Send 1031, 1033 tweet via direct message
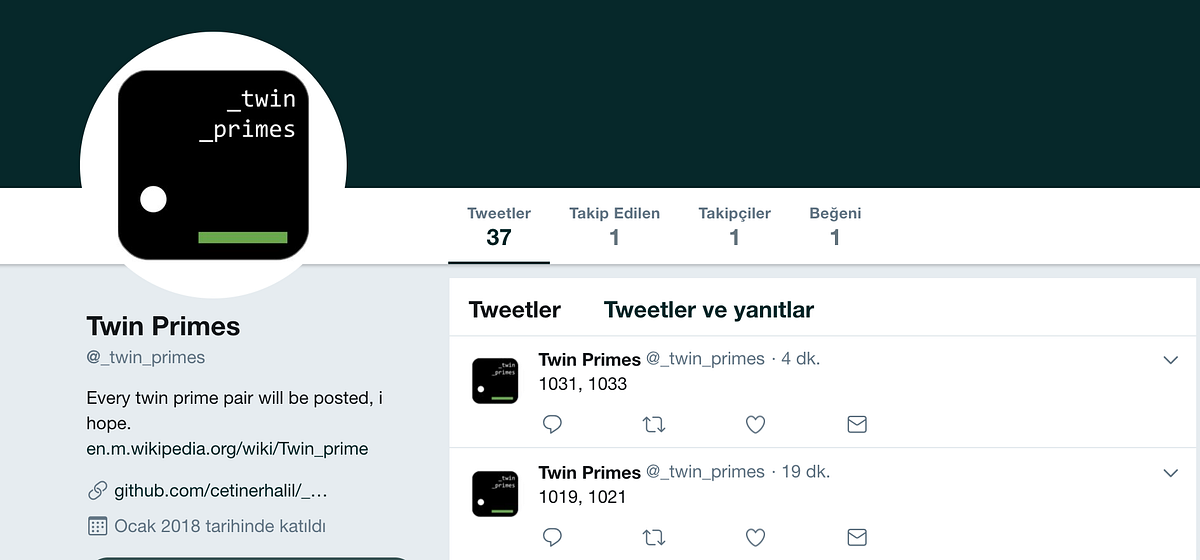This screenshot has height=560, width=1200. (x=857, y=424)
